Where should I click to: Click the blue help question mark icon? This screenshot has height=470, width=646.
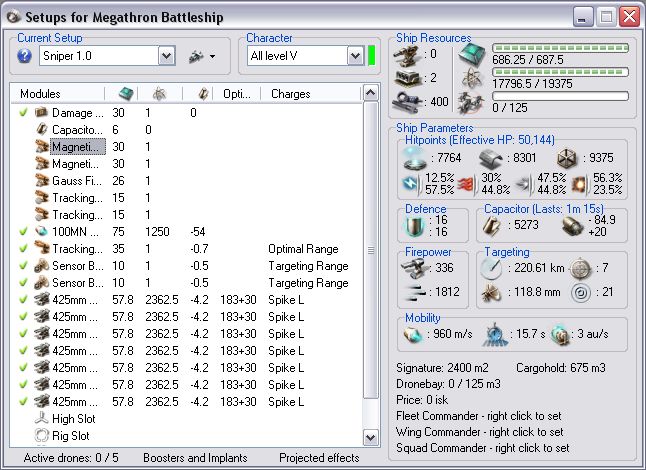[x=24, y=56]
